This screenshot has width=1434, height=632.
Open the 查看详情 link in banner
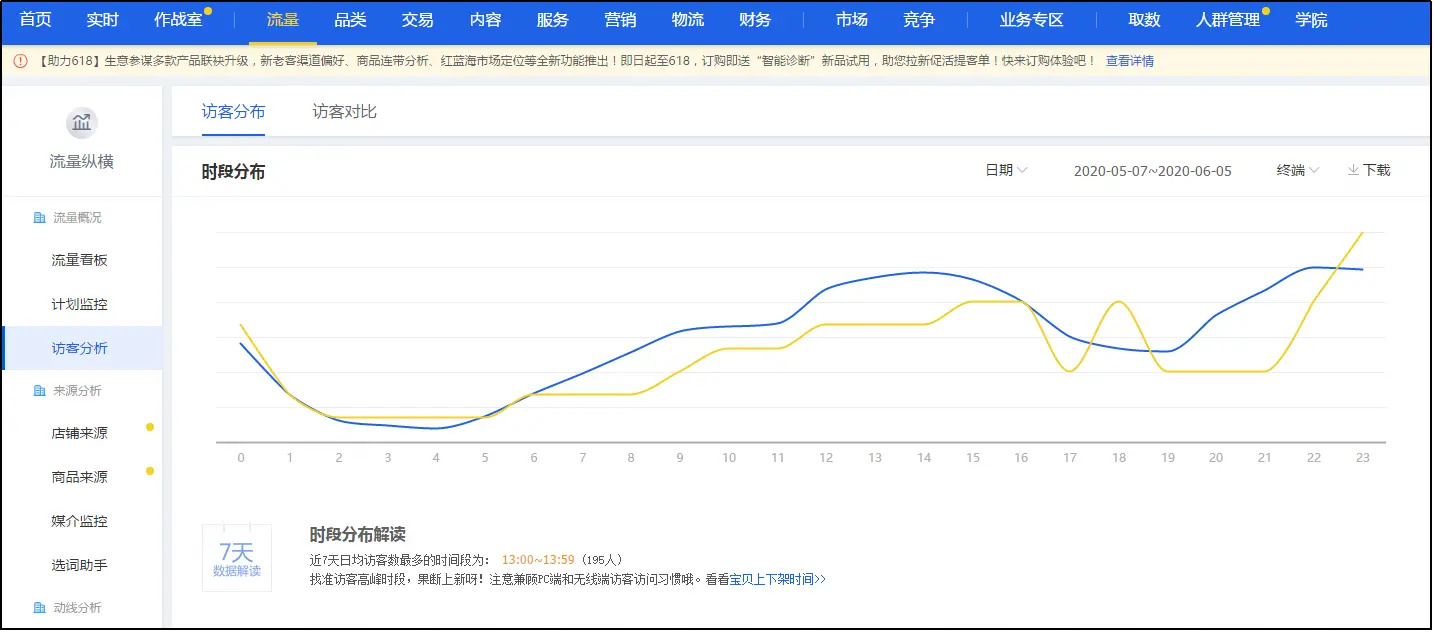click(x=1129, y=61)
